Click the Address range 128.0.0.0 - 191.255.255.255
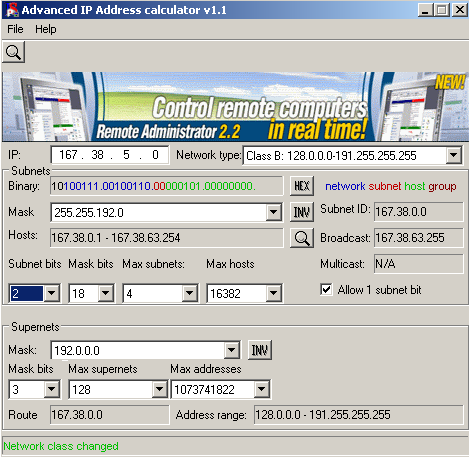 tap(358, 415)
